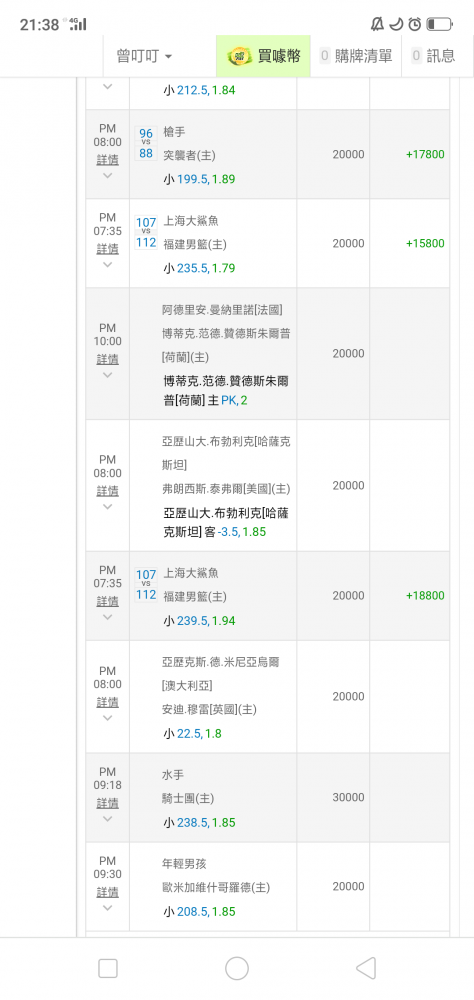Viewport: 474px width, 1000px height.
Task: Tap the 107 vs 112 score beside 小 235.5
Action: tap(146, 232)
